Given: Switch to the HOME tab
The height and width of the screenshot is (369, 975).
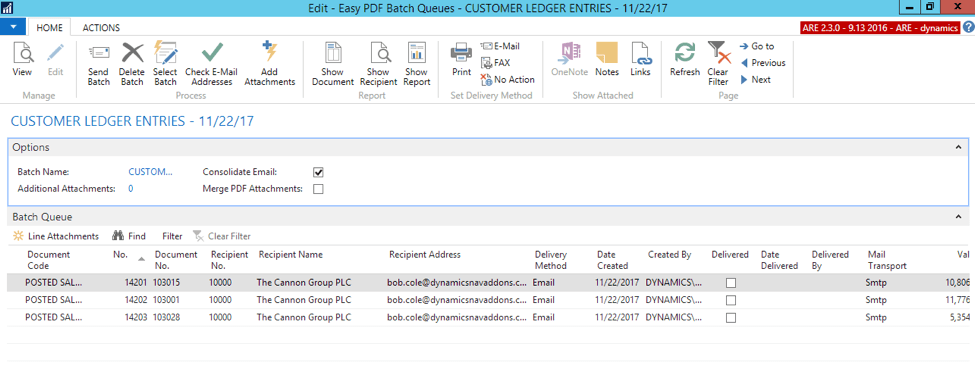Looking at the screenshot, I should 49,27.
